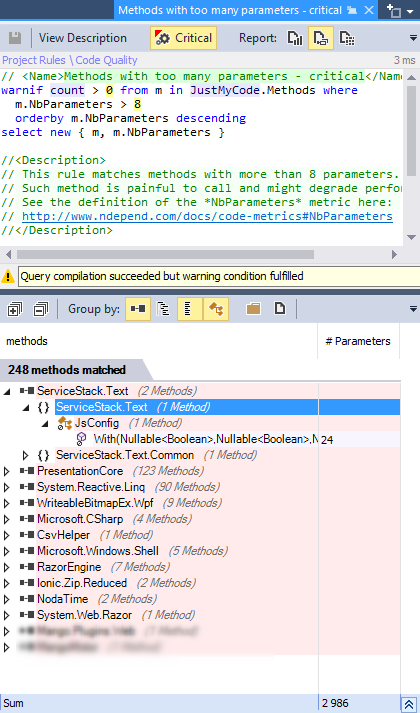The width and height of the screenshot is (420, 713).
Task: Click code editor scroll down arrow
Action: pyautogui.click(x=411, y=237)
